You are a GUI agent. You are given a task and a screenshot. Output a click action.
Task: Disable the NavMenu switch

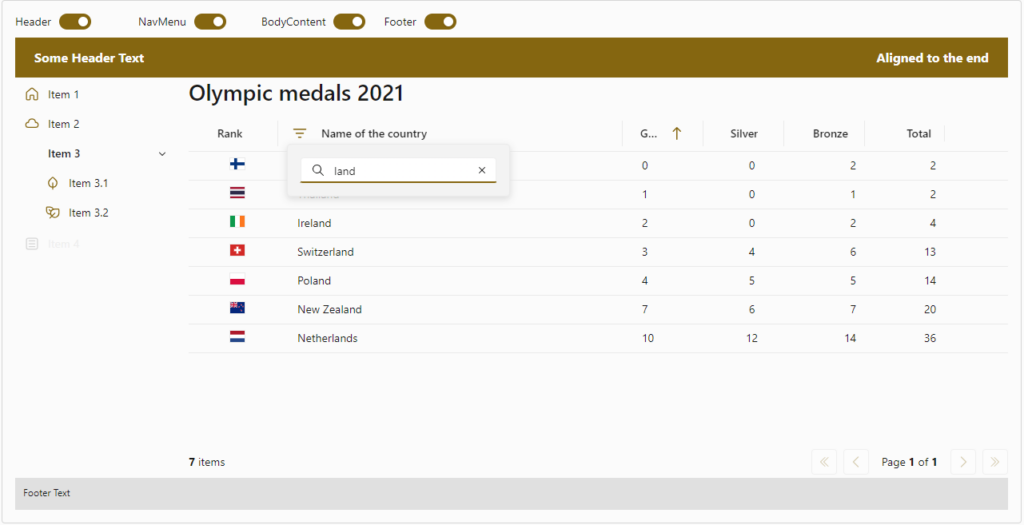tap(210, 22)
